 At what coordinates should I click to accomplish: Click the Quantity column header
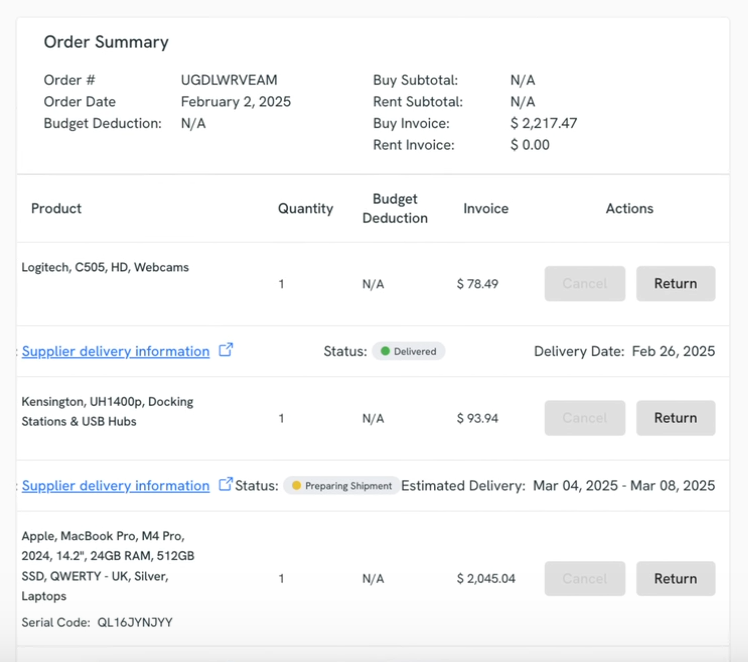coord(305,208)
